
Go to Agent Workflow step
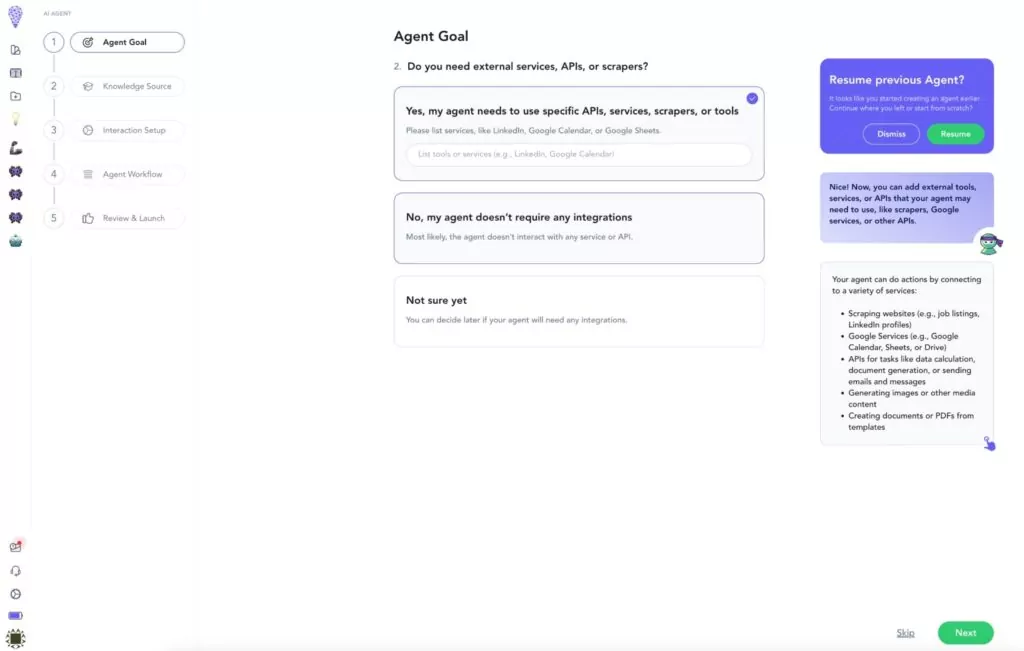(127, 174)
